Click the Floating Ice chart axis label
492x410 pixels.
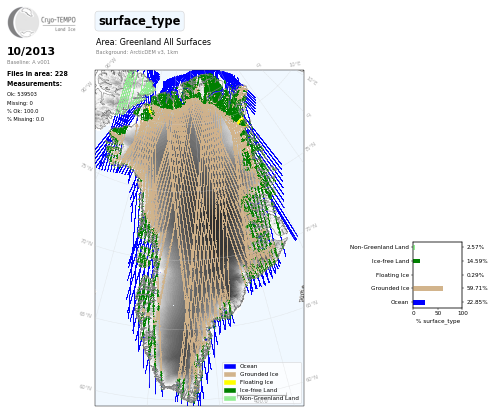[x=392, y=275]
